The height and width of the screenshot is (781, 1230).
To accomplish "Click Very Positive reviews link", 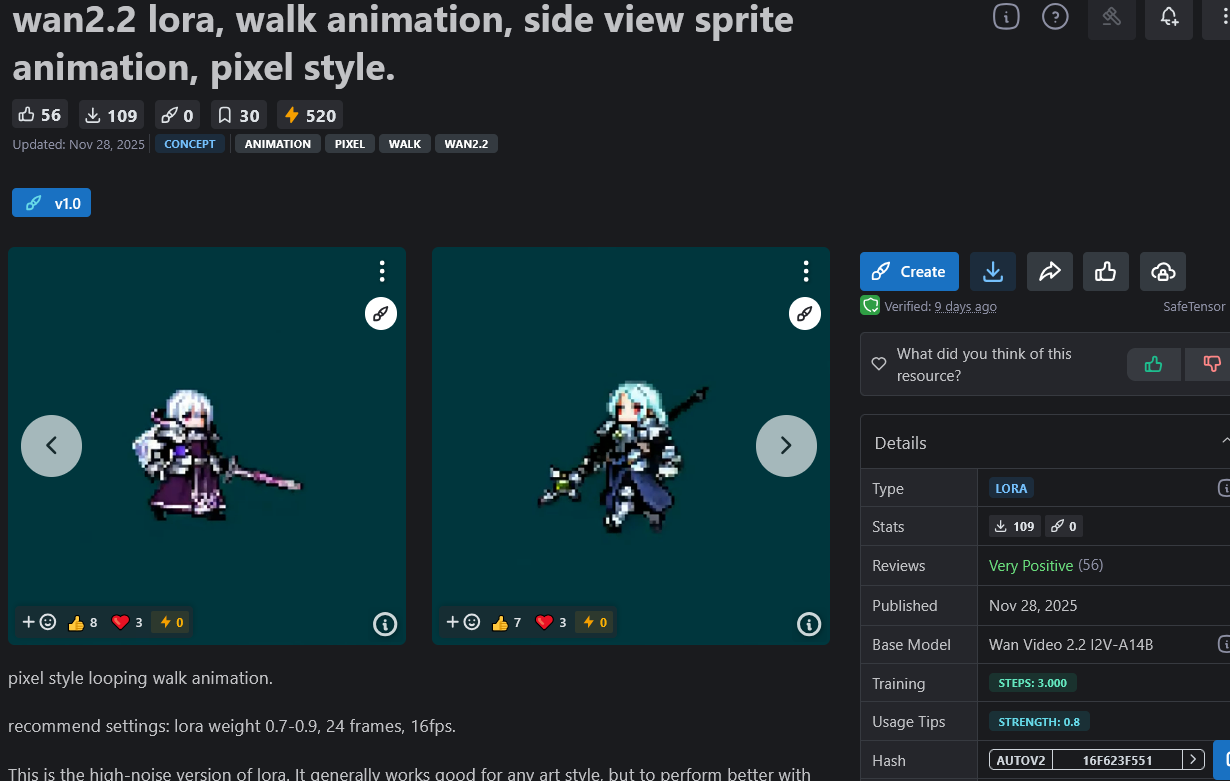I will (1031, 566).
